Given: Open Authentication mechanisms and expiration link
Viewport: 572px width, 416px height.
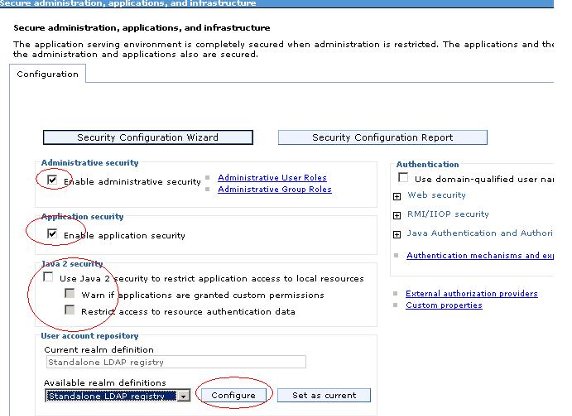Looking at the screenshot, I should click(x=480, y=255).
